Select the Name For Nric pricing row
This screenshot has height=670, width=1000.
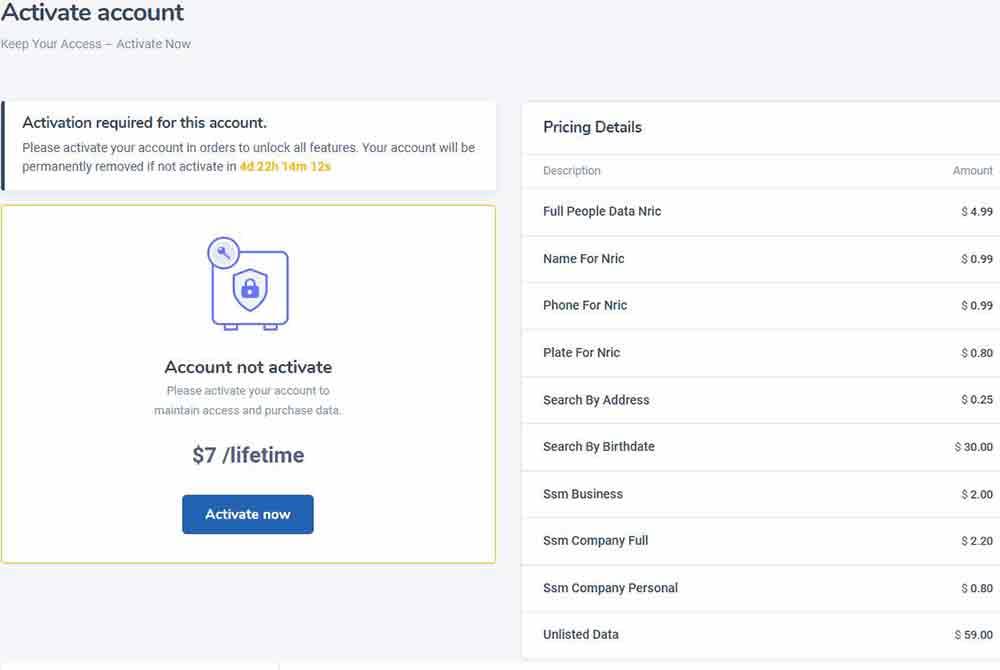coord(760,258)
